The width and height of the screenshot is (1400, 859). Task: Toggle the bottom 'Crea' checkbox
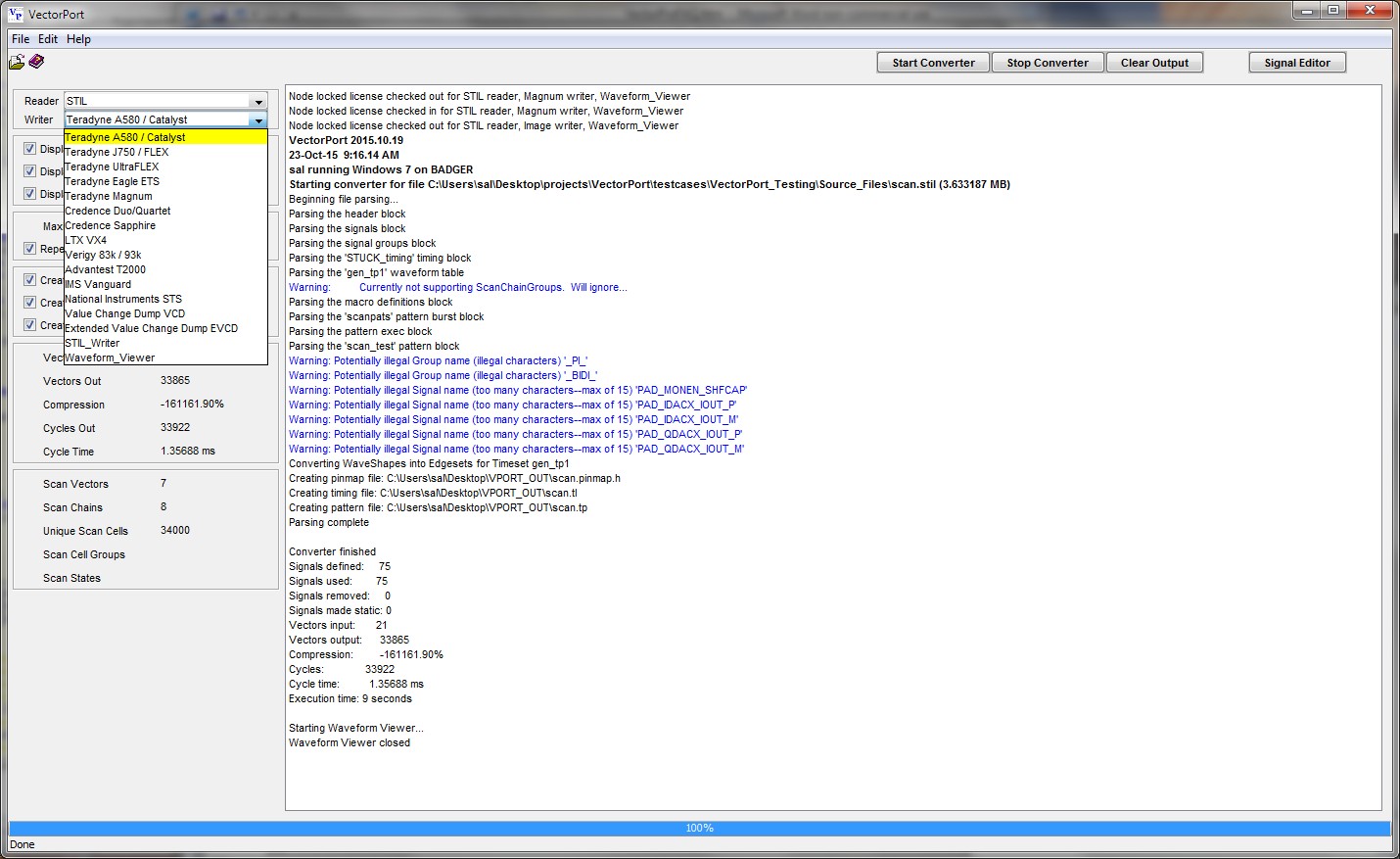click(x=29, y=325)
